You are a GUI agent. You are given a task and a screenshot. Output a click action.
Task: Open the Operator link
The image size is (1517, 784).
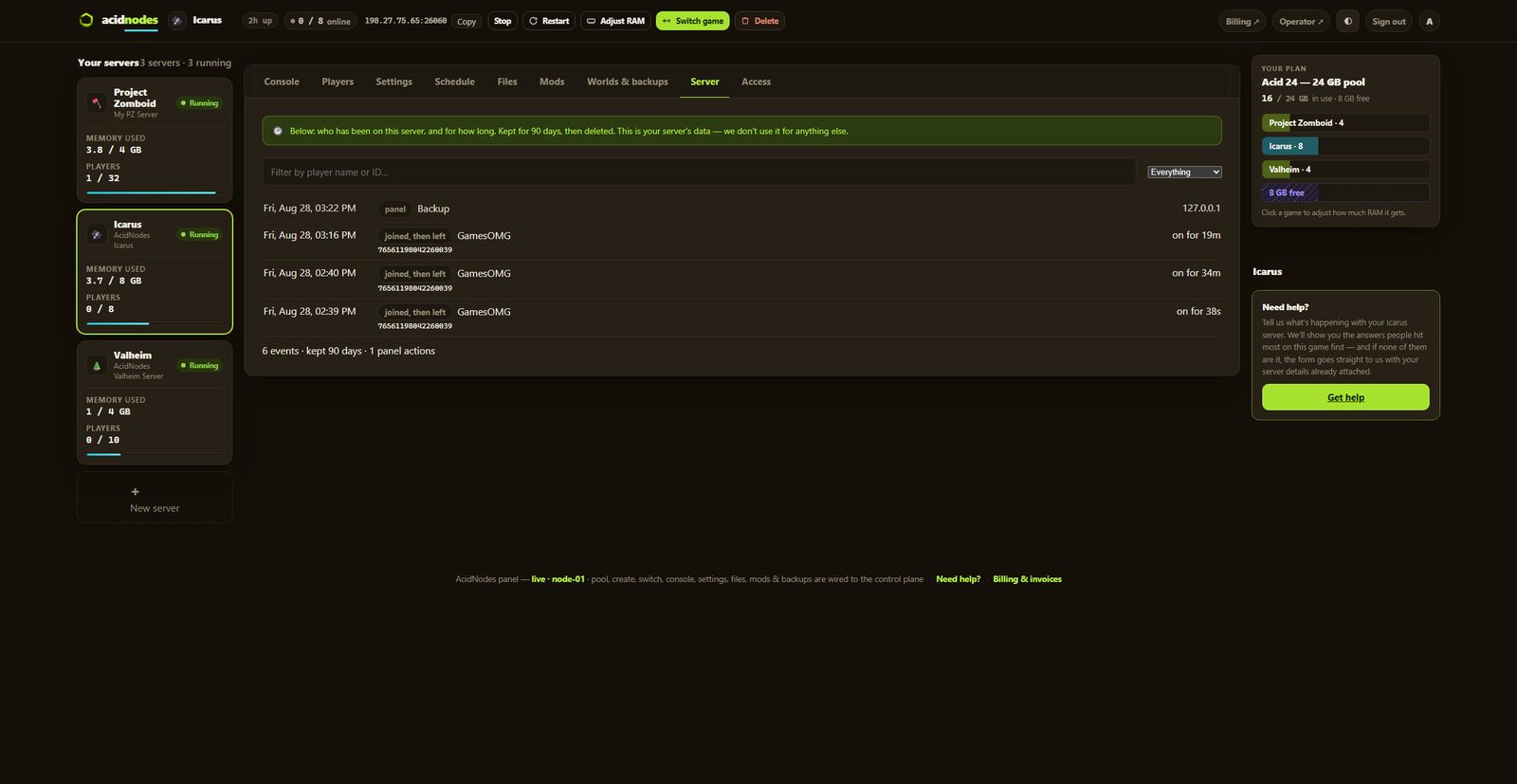pos(1301,21)
